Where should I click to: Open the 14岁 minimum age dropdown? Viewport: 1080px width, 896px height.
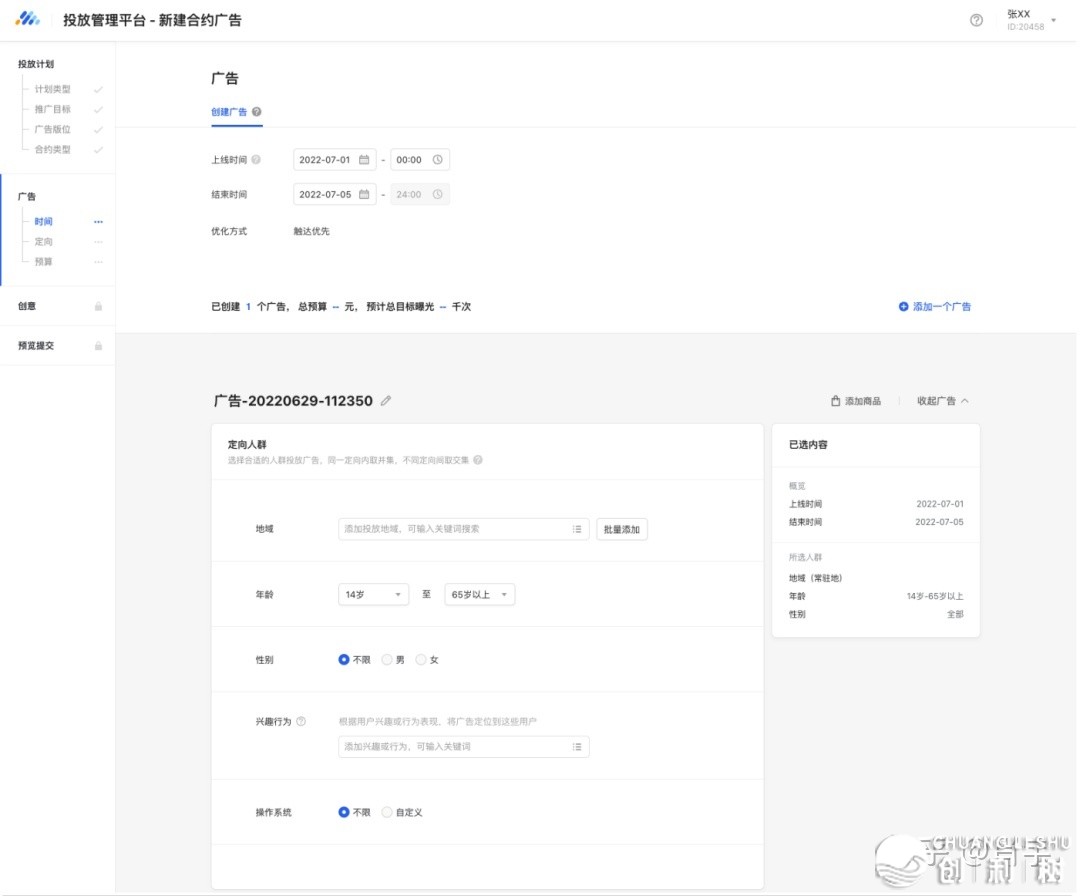coord(373,594)
